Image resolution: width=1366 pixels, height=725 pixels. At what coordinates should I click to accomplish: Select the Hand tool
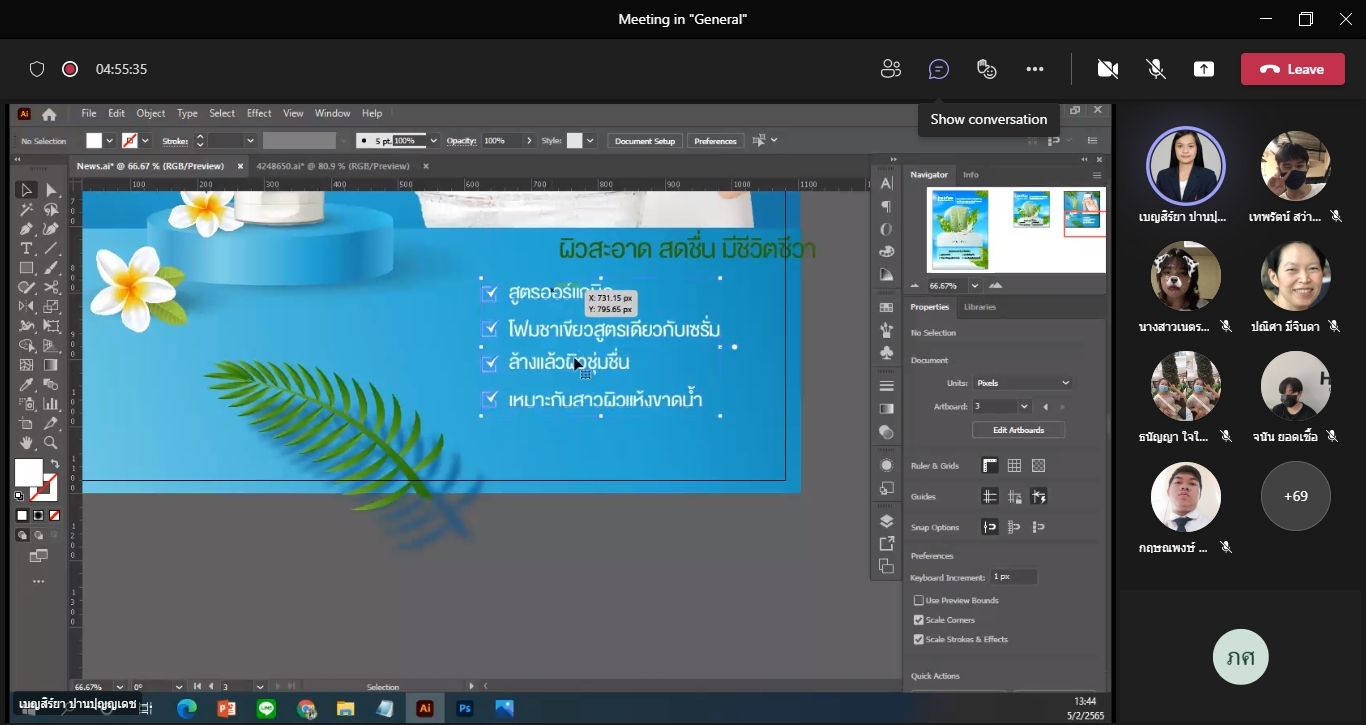27,443
